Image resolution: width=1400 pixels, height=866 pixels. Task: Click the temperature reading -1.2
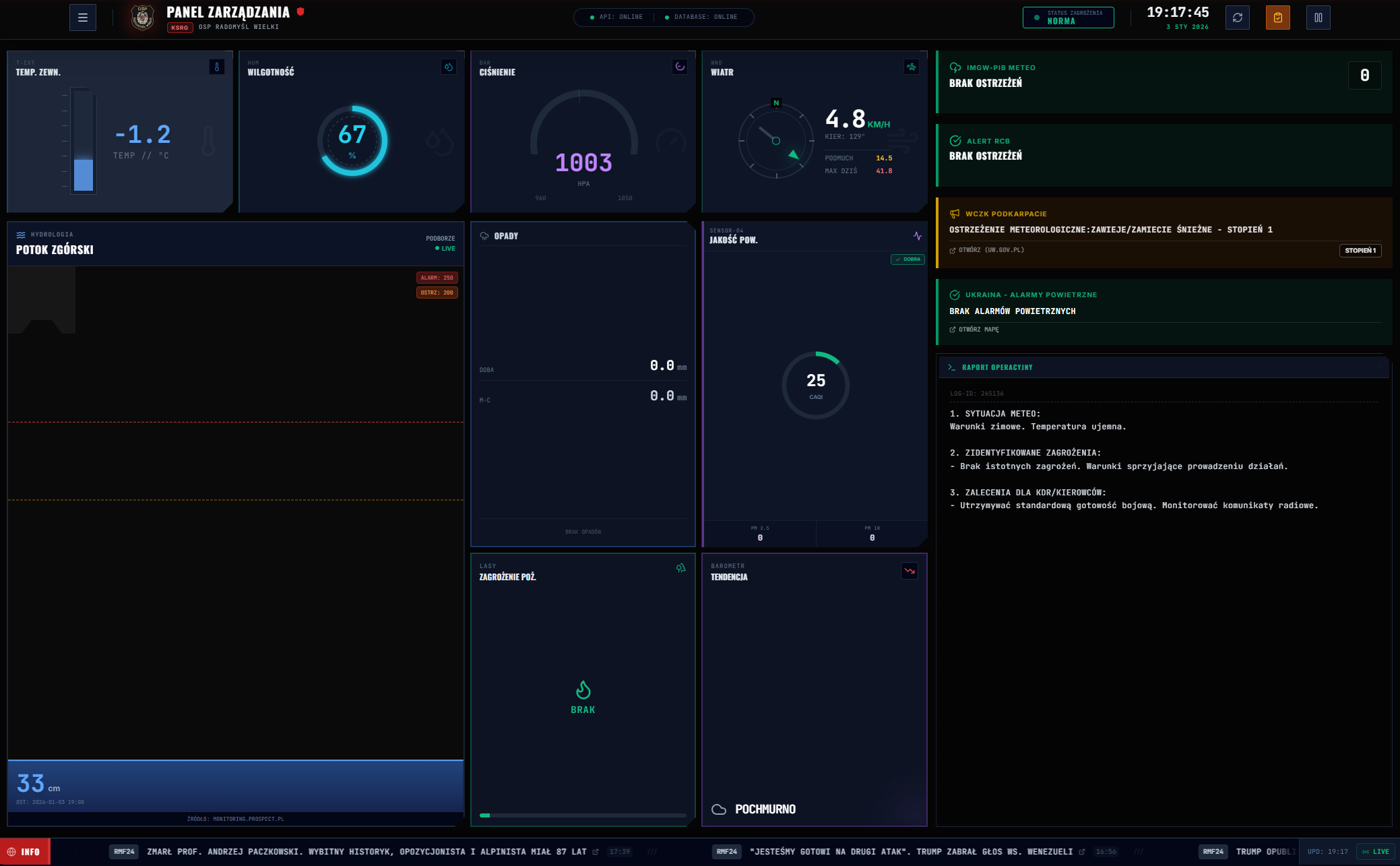click(x=143, y=134)
